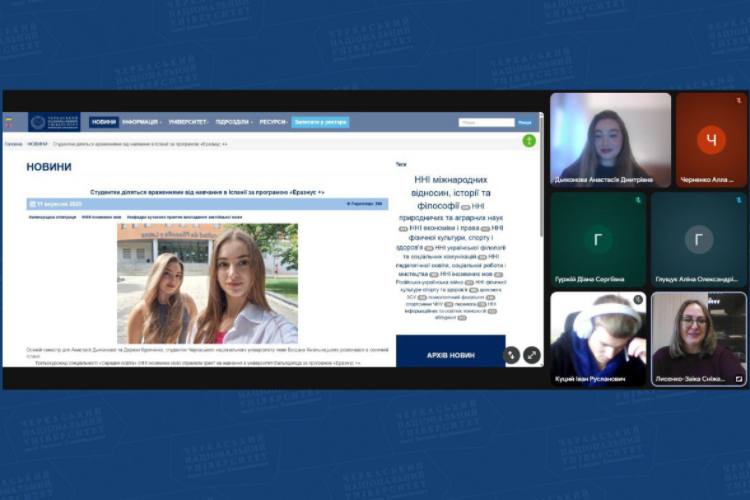750x500 pixels.
Task: Click the round dark icon left of fullscreen
Action: (x=511, y=354)
